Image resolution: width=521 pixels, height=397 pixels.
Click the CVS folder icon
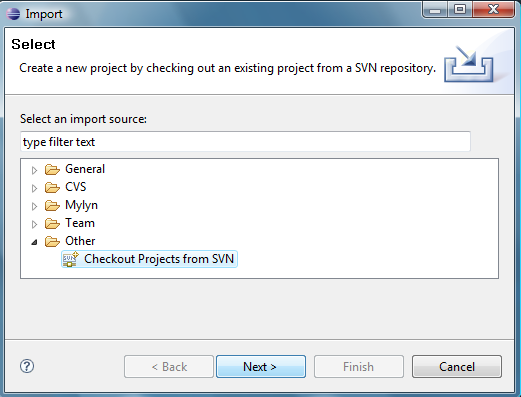pos(52,187)
